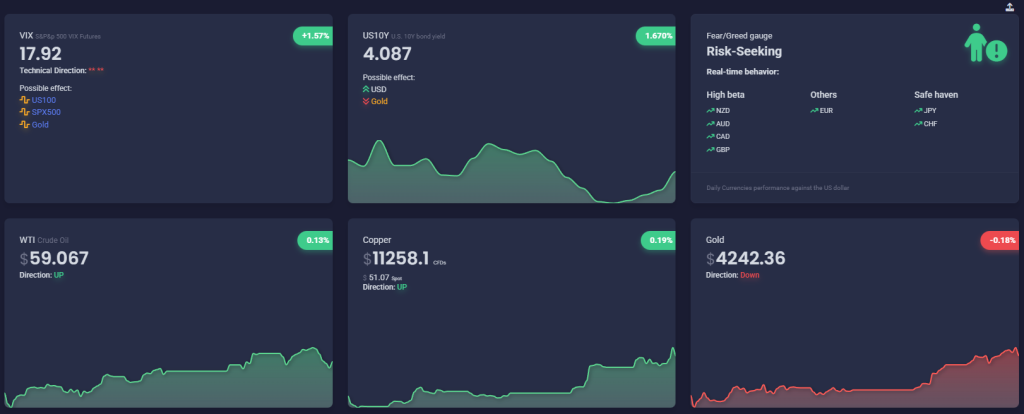The height and width of the screenshot is (414, 1024).
Task: Click the WTI Crude Oil price chart
Action: tap(168, 385)
